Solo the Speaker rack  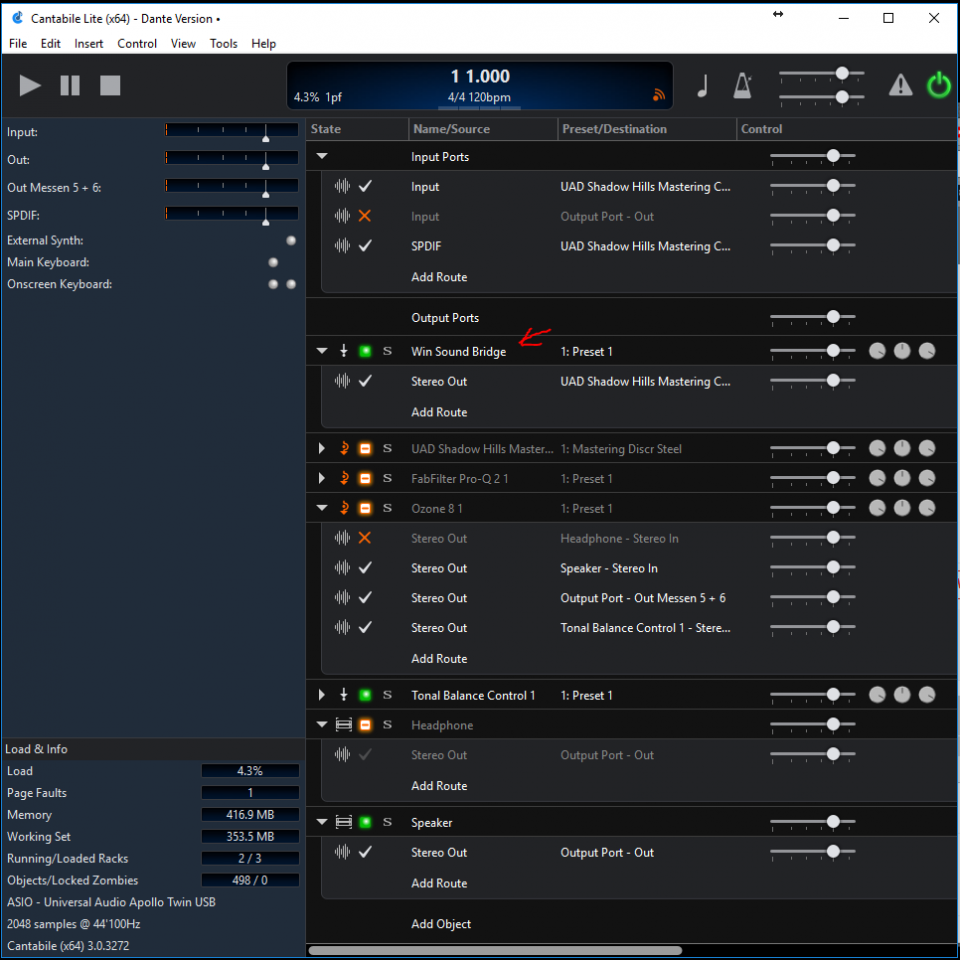coord(387,822)
